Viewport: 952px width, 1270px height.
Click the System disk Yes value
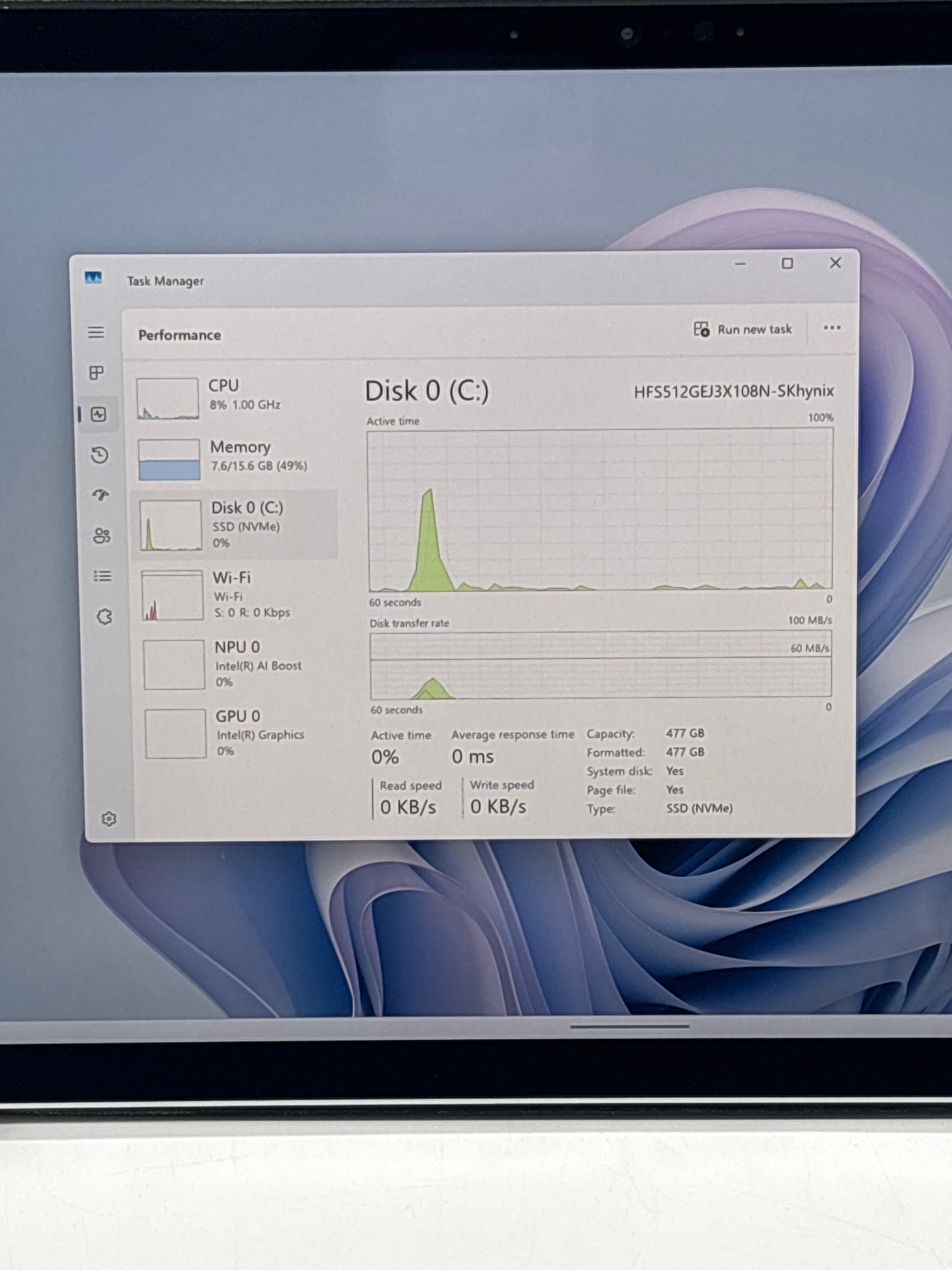point(675,770)
